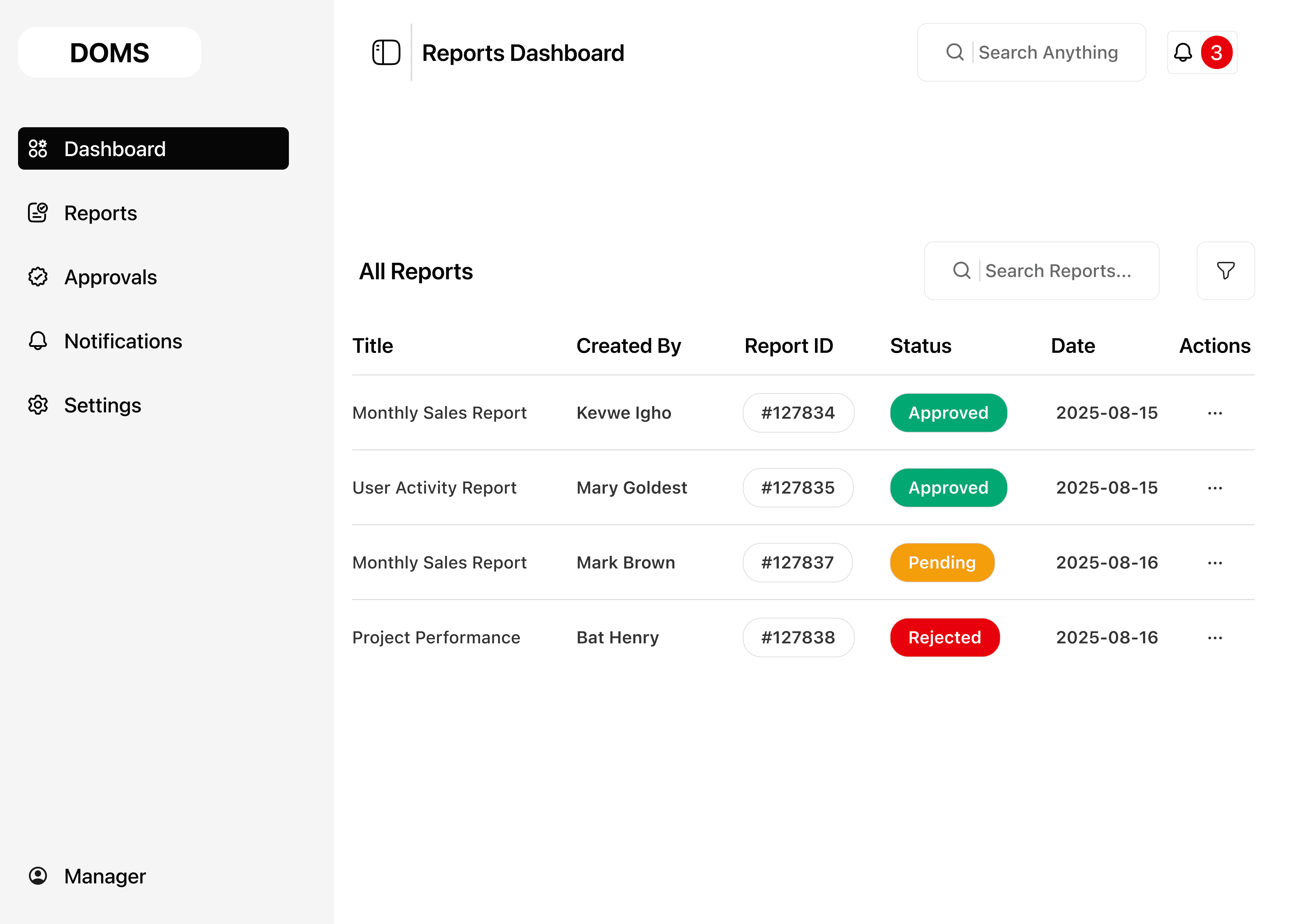The width and height of the screenshot is (1300, 924).
Task: Expand actions menu for Mary Goldest's report
Action: tap(1215, 488)
